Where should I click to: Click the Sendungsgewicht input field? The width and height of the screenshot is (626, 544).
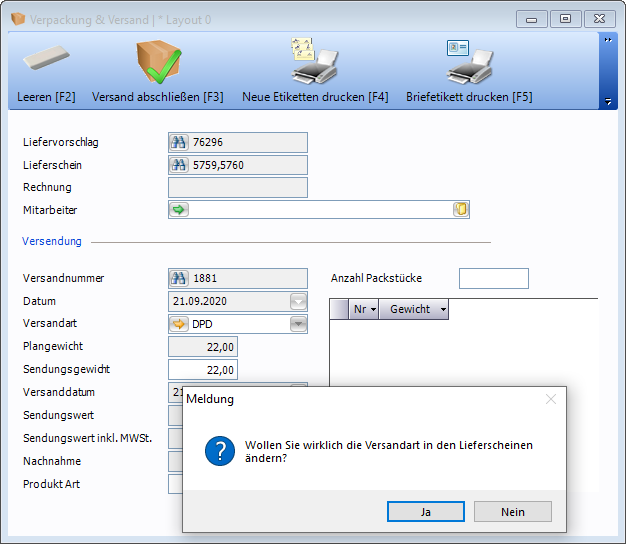click(x=203, y=370)
